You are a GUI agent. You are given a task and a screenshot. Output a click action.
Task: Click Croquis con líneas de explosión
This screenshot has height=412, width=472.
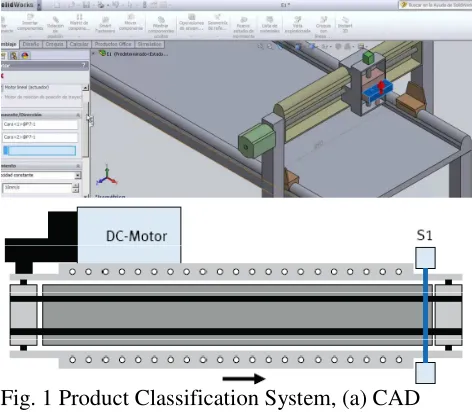(x=323, y=27)
